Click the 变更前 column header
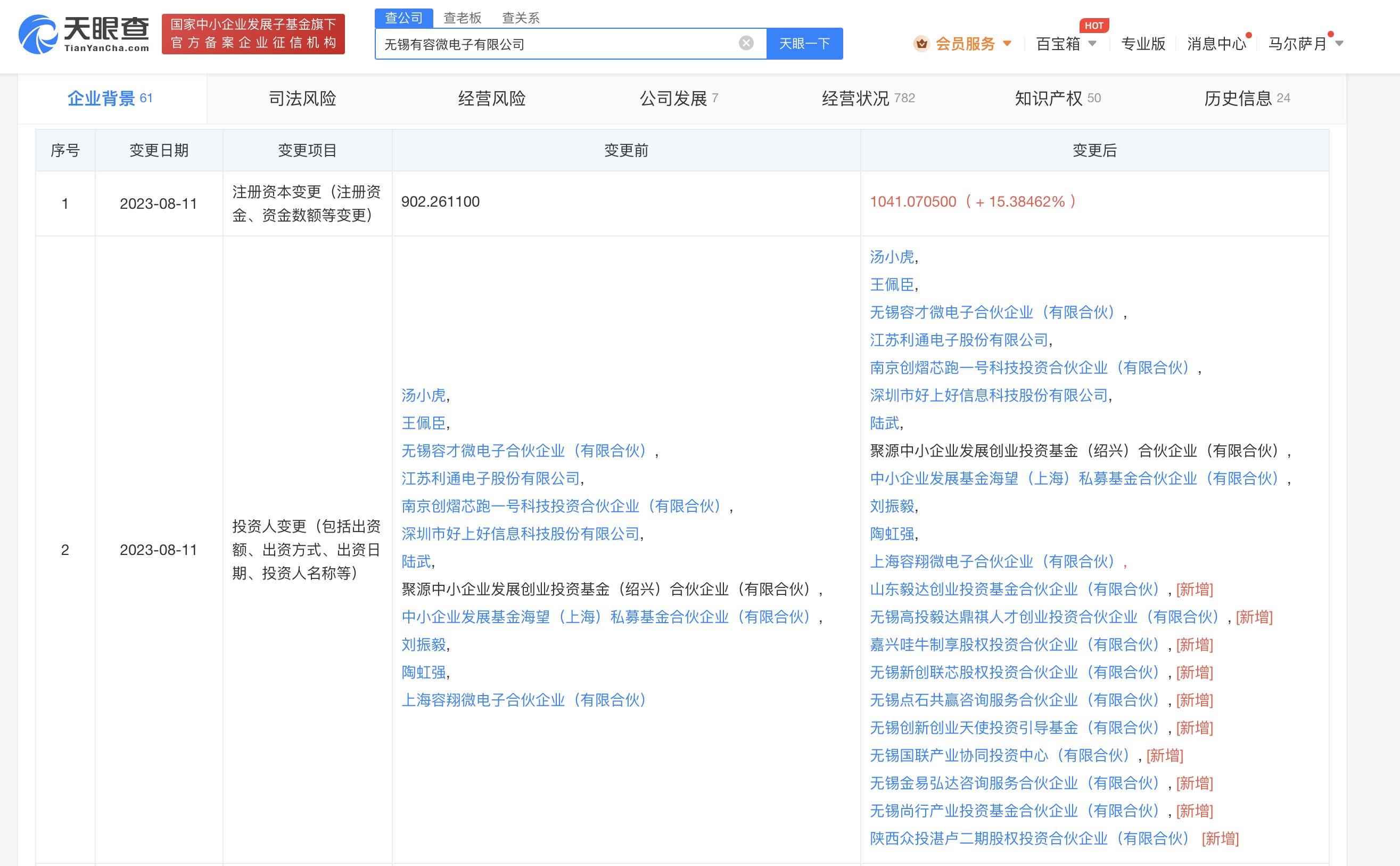 pos(626,150)
